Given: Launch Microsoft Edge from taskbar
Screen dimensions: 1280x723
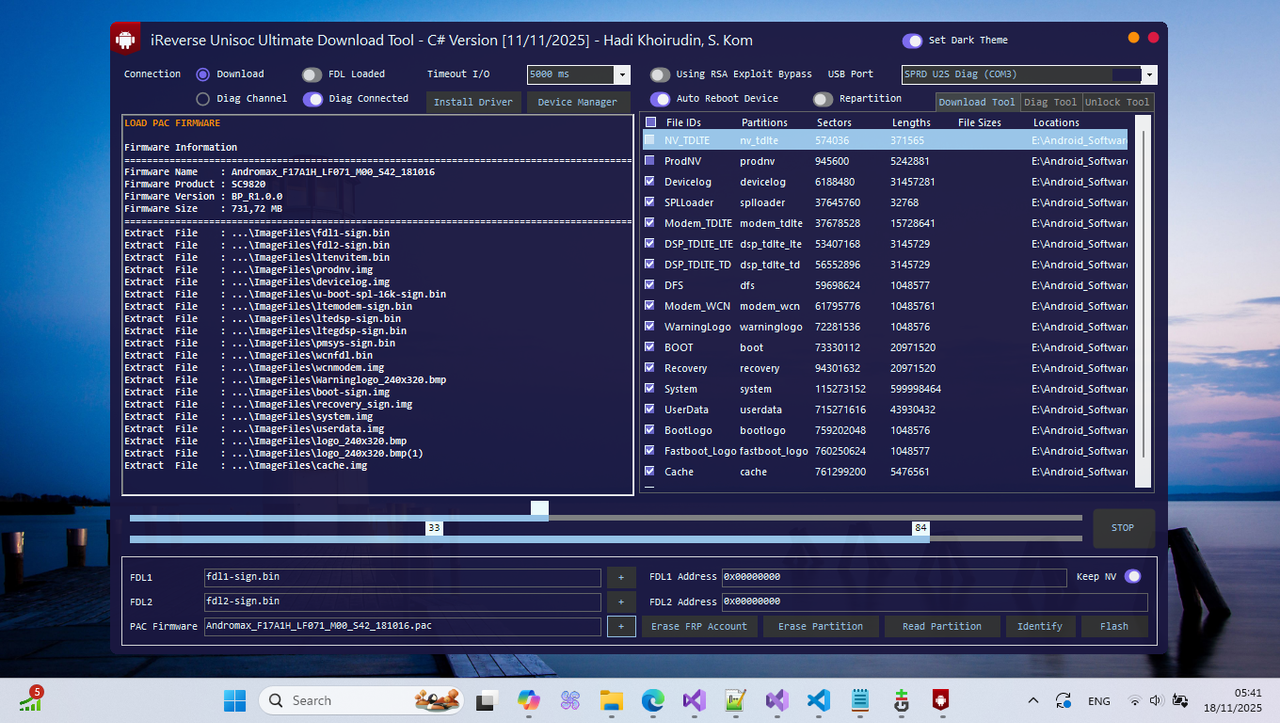Looking at the screenshot, I should point(653,700).
